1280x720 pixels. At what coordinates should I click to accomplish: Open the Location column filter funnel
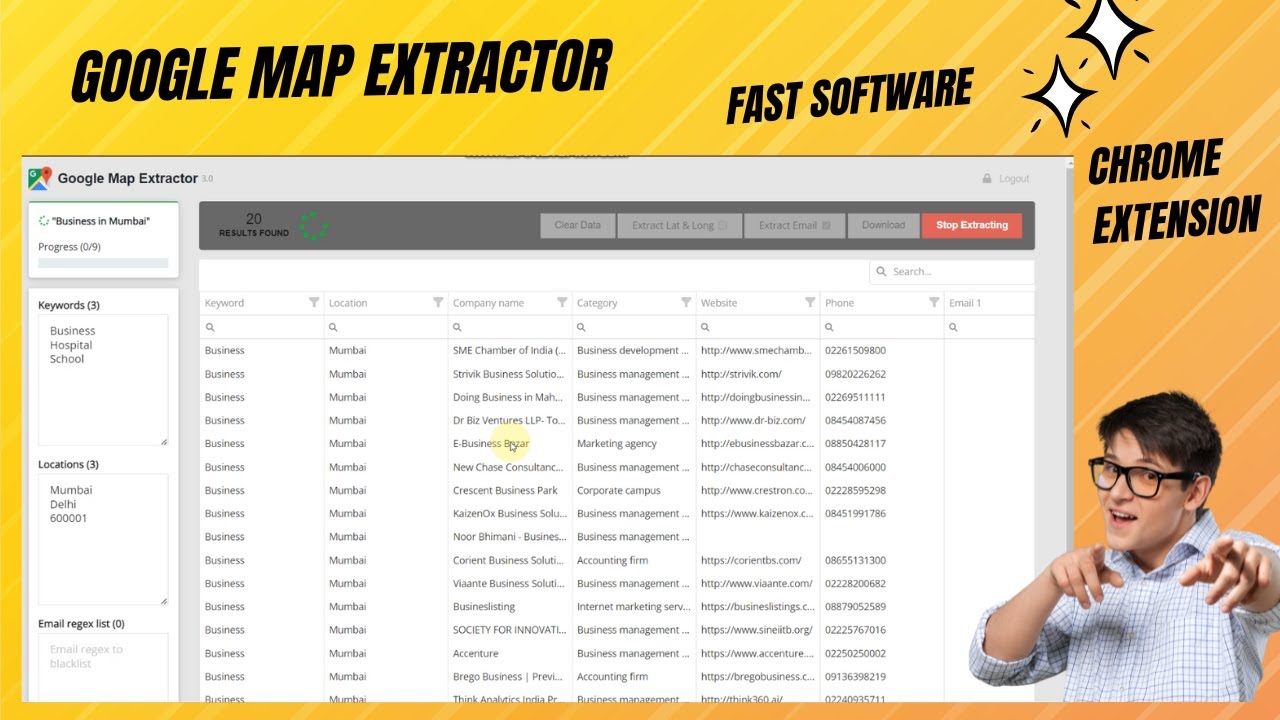(x=438, y=303)
